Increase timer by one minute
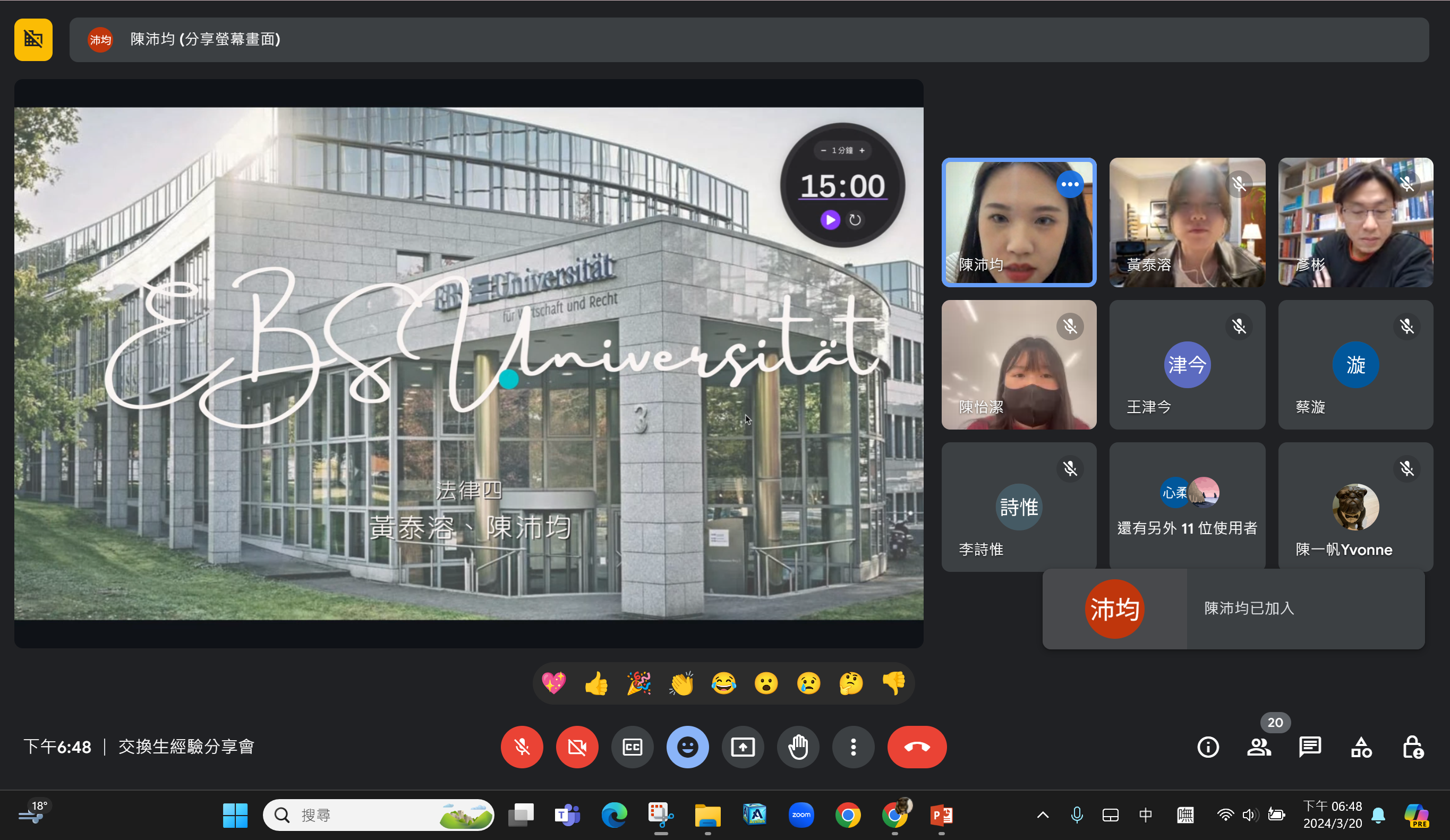This screenshot has width=1450, height=840. [x=862, y=150]
